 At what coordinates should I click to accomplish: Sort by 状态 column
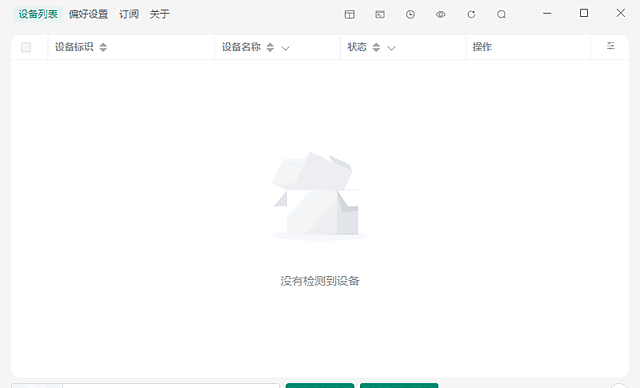(376, 47)
